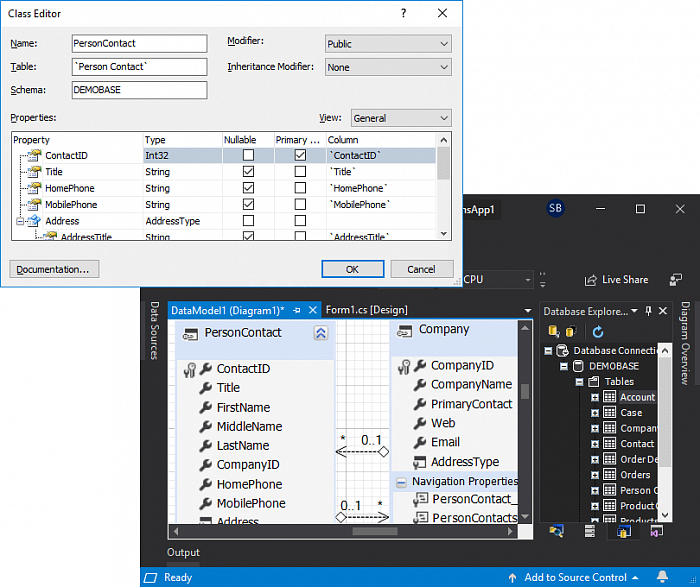
Task: Toggle Nullable checkbox for HomePhone row
Action: 248,188
